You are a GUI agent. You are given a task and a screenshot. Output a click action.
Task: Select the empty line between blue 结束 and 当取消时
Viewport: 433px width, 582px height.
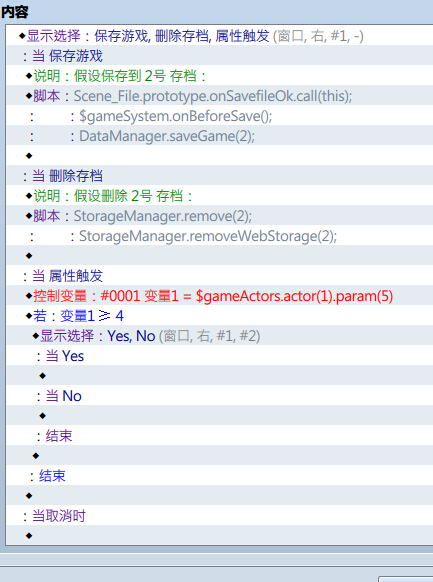[x=220, y=496]
